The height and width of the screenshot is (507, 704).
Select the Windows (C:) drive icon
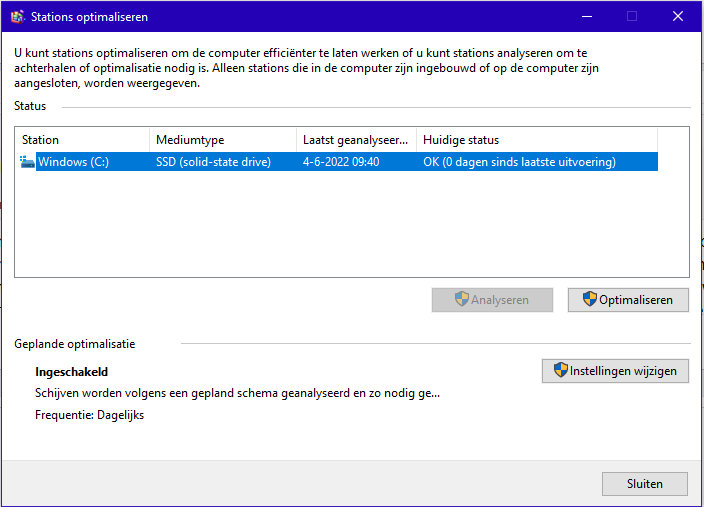coord(27,162)
